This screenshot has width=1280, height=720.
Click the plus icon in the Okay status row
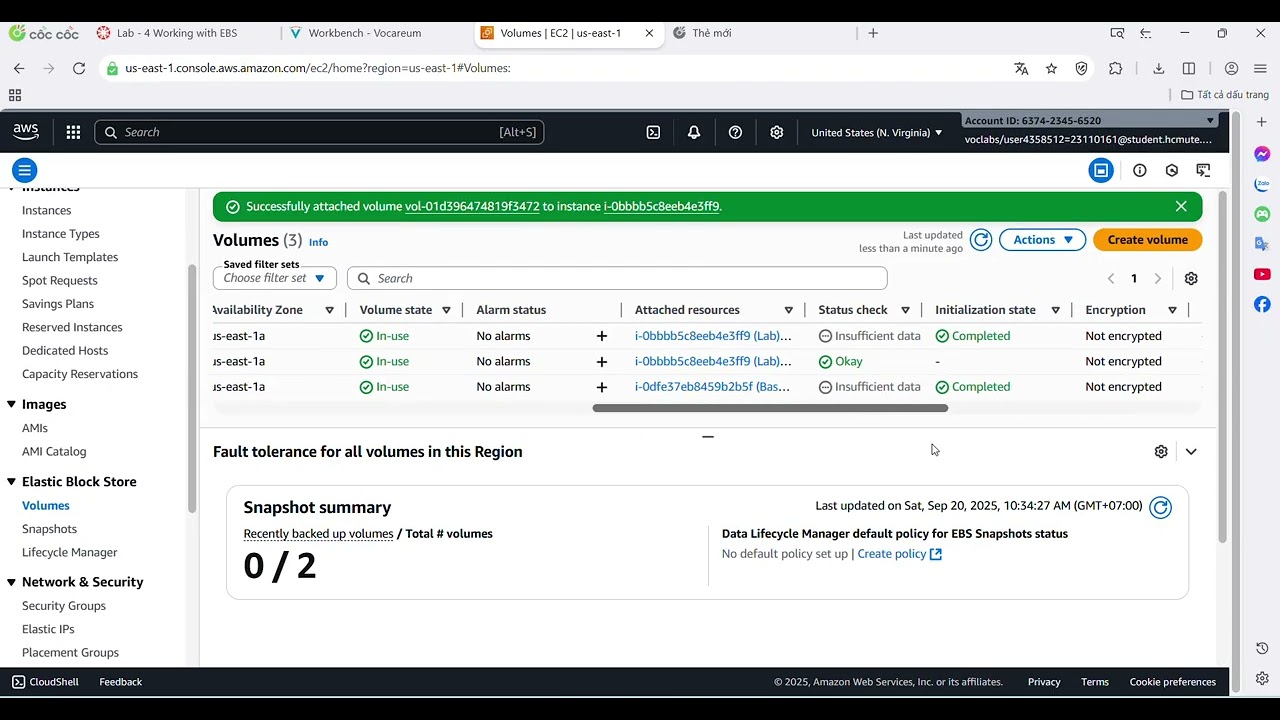(x=602, y=362)
